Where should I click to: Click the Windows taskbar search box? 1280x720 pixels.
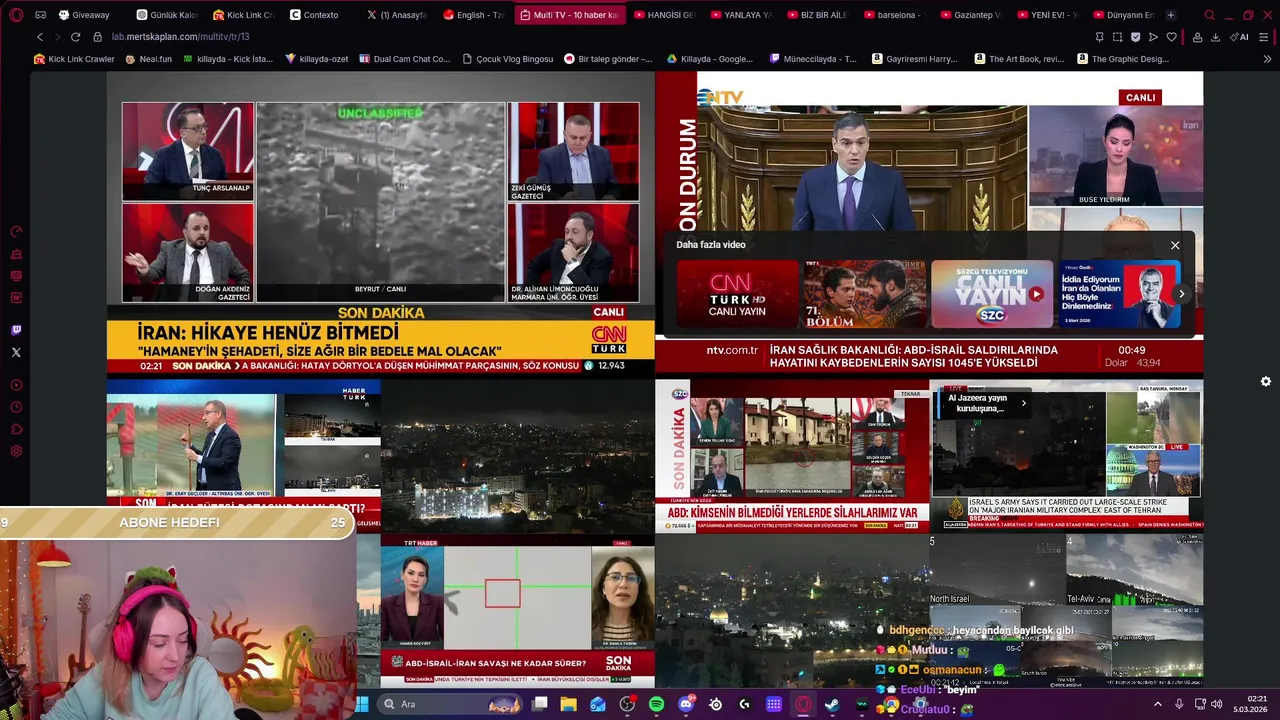click(450, 704)
